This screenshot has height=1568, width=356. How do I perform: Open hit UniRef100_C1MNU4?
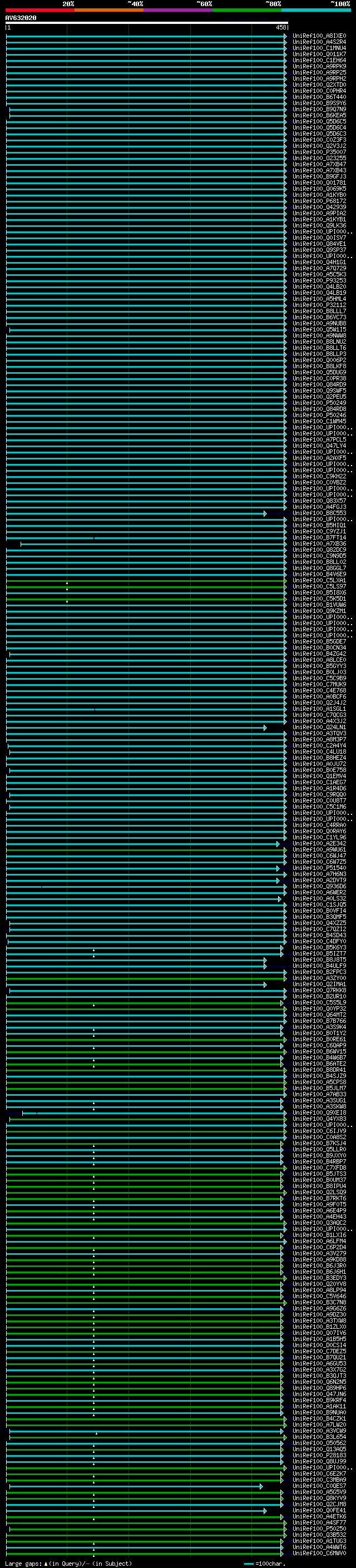[319, 48]
